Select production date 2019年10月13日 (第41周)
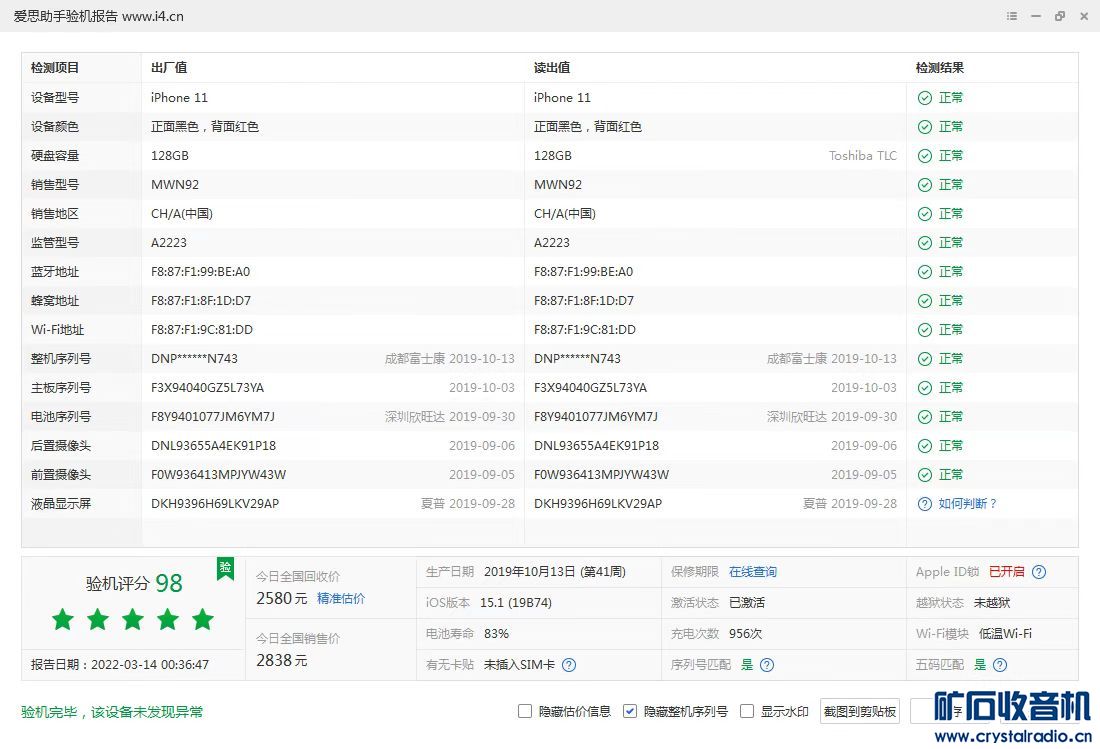 pos(555,572)
